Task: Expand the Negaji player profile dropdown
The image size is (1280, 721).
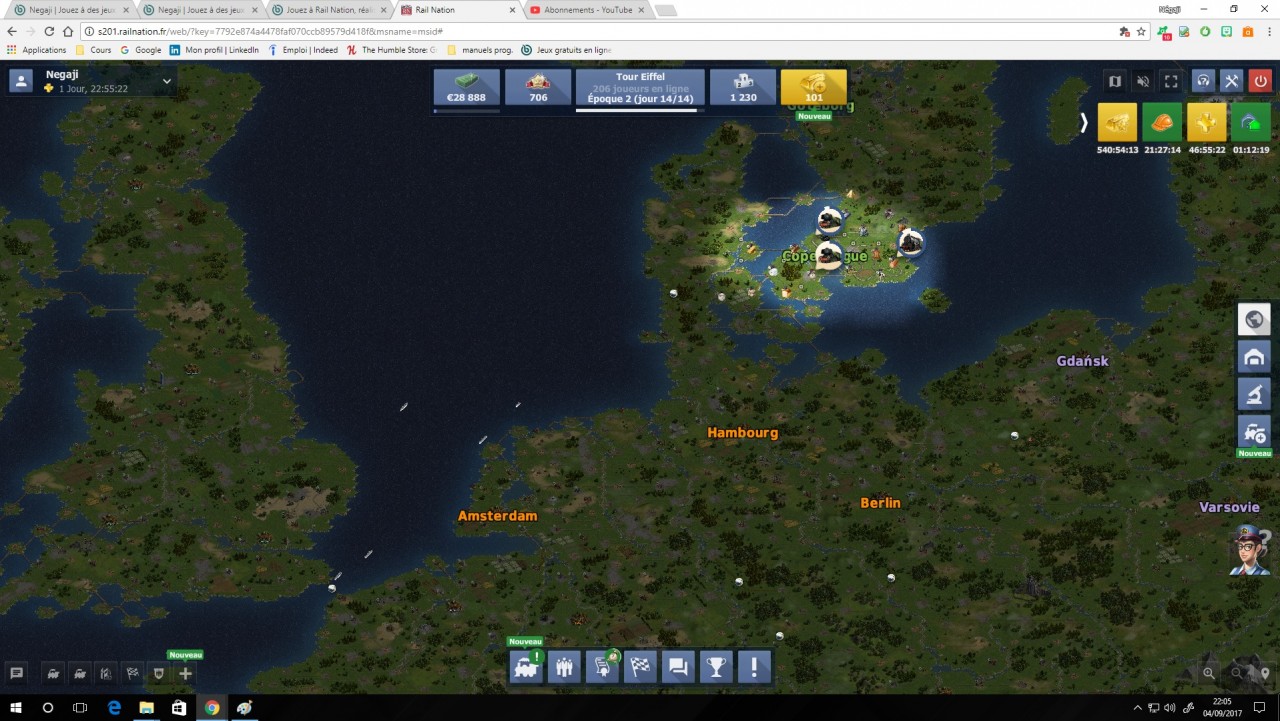Action: [167, 81]
